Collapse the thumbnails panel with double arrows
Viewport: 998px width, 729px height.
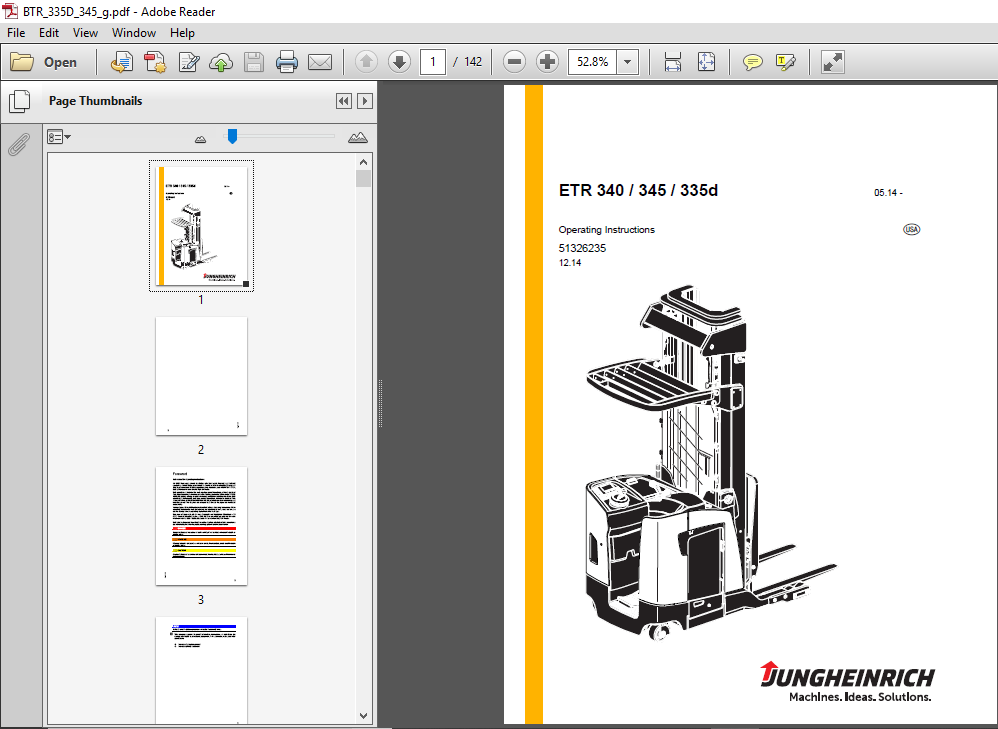pos(344,101)
